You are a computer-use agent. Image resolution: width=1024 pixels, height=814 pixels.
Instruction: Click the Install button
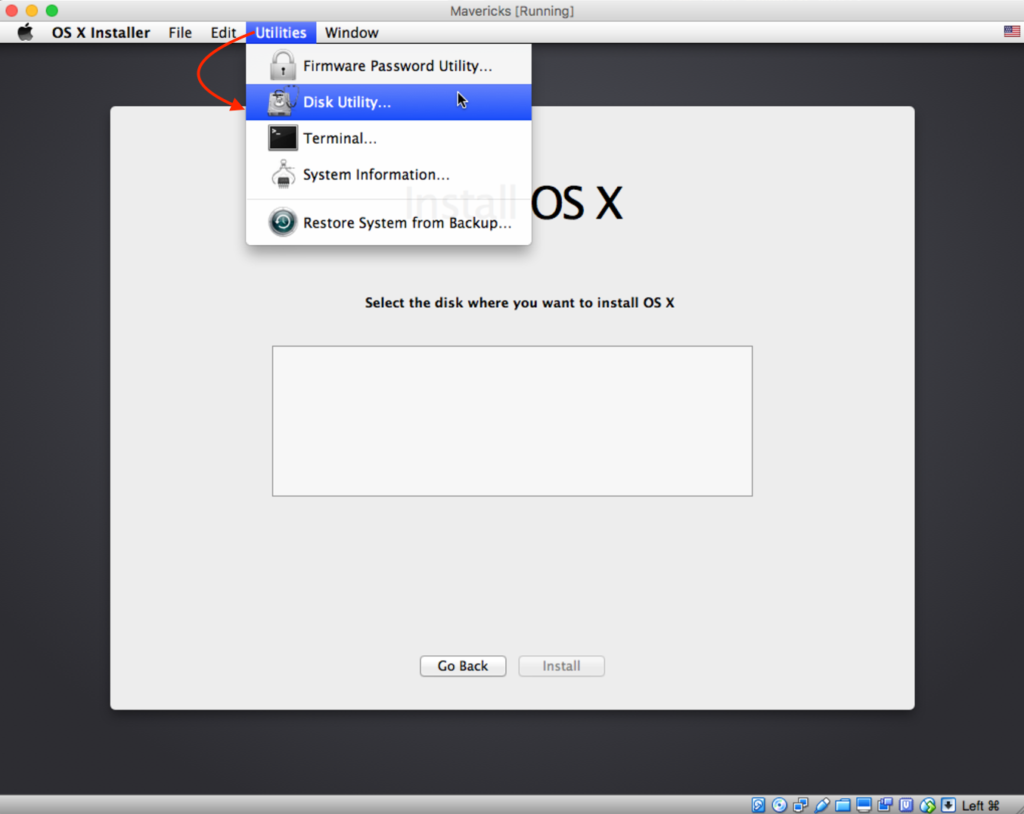(x=561, y=666)
